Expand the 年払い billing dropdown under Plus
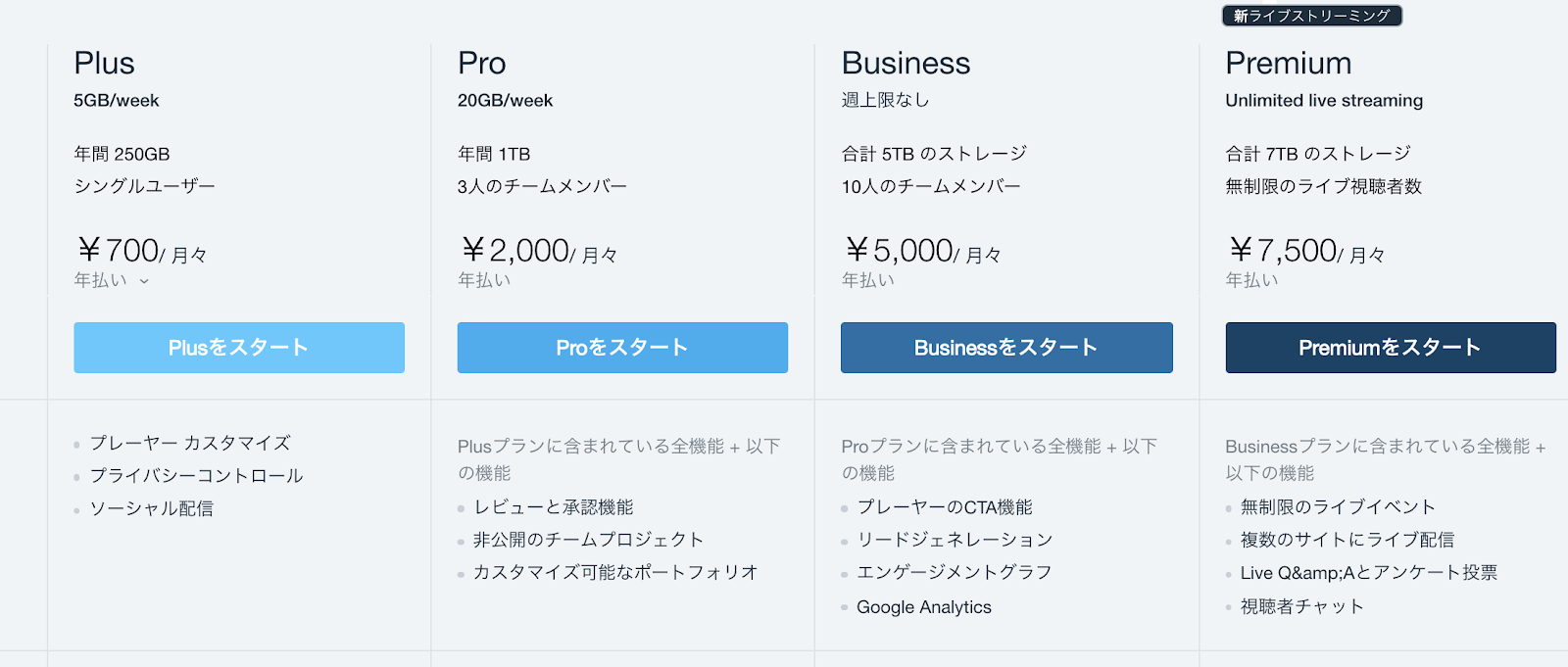Image resolution: width=1568 pixels, height=667 pixels. pyautogui.click(x=111, y=281)
